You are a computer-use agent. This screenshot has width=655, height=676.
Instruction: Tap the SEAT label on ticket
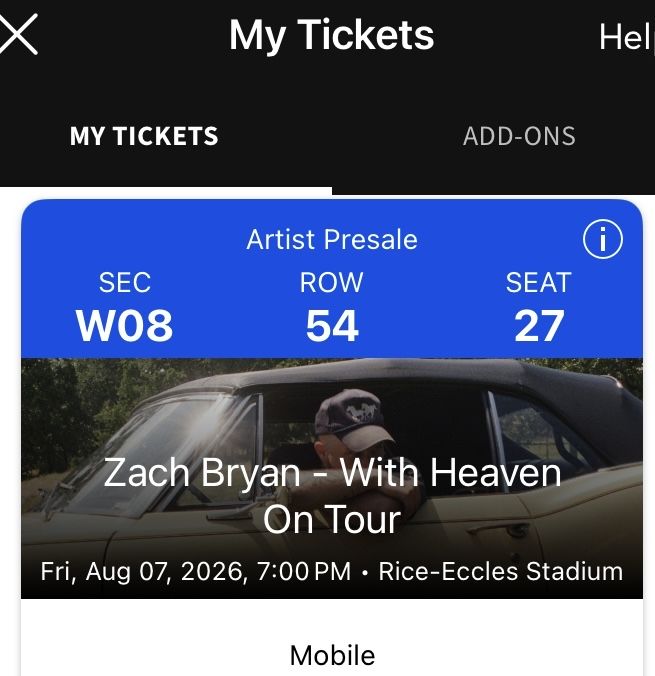[x=538, y=283]
